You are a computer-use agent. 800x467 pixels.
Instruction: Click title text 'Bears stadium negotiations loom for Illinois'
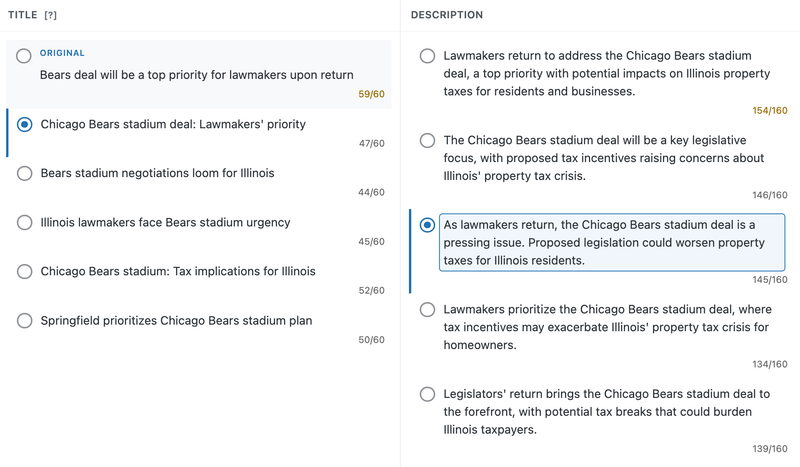click(157, 173)
